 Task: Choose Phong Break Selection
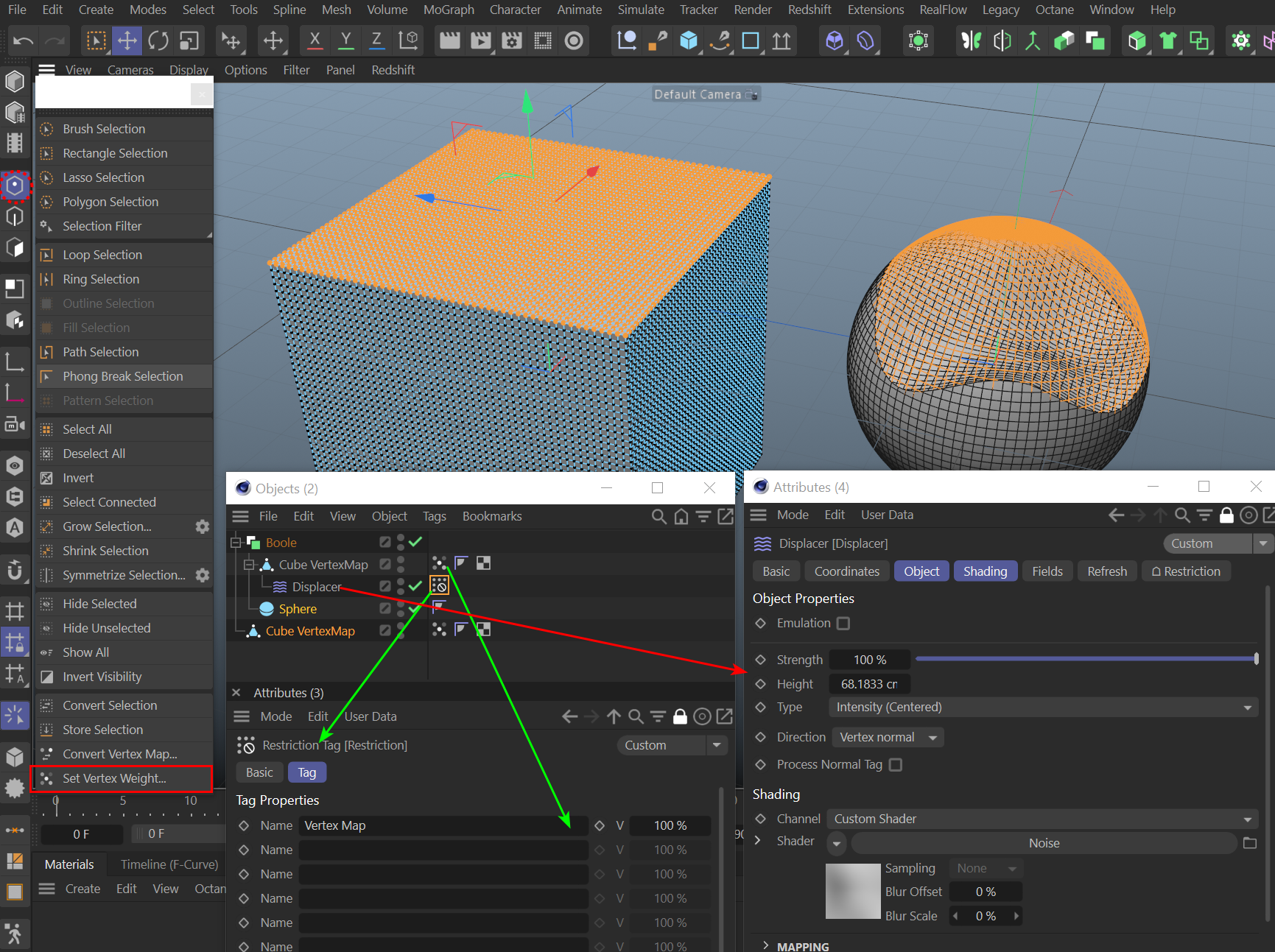[x=124, y=376]
